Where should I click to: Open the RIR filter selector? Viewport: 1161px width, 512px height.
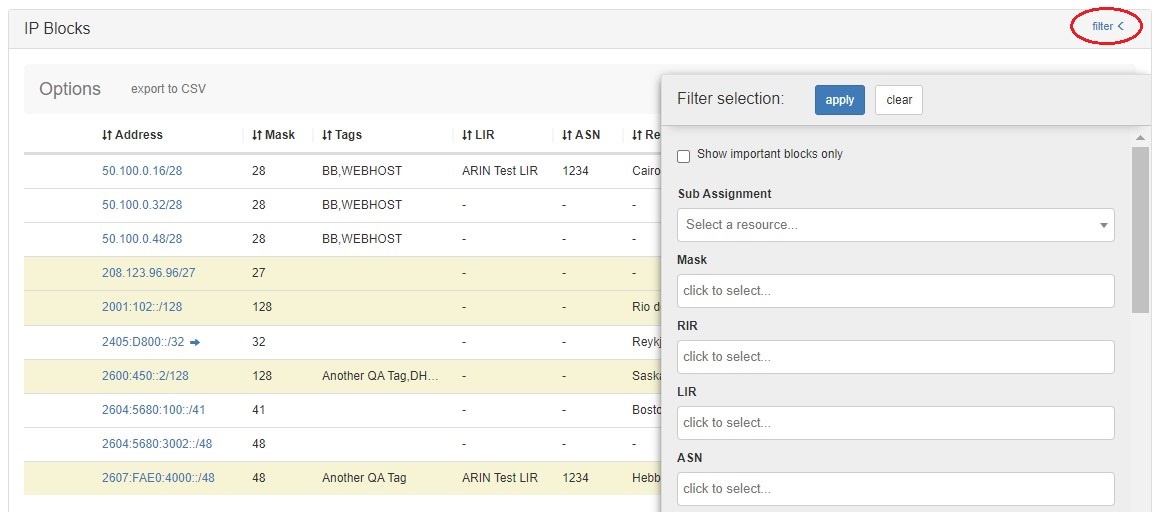click(x=895, y=357)
